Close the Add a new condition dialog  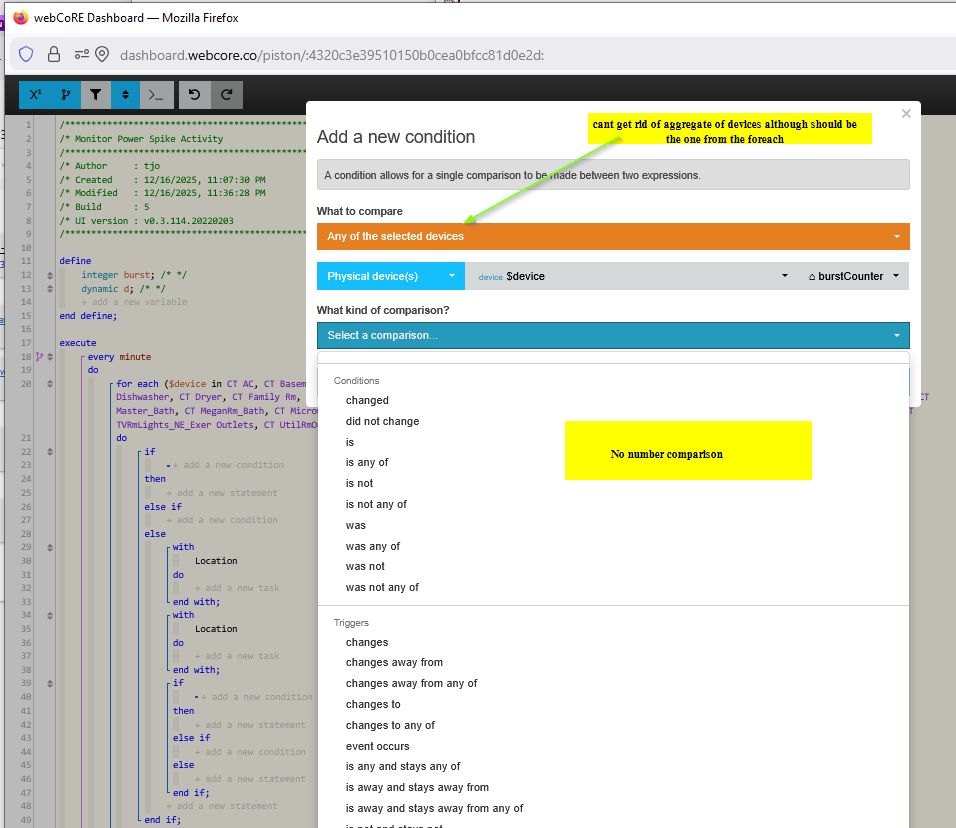click(x=906, y=114)
